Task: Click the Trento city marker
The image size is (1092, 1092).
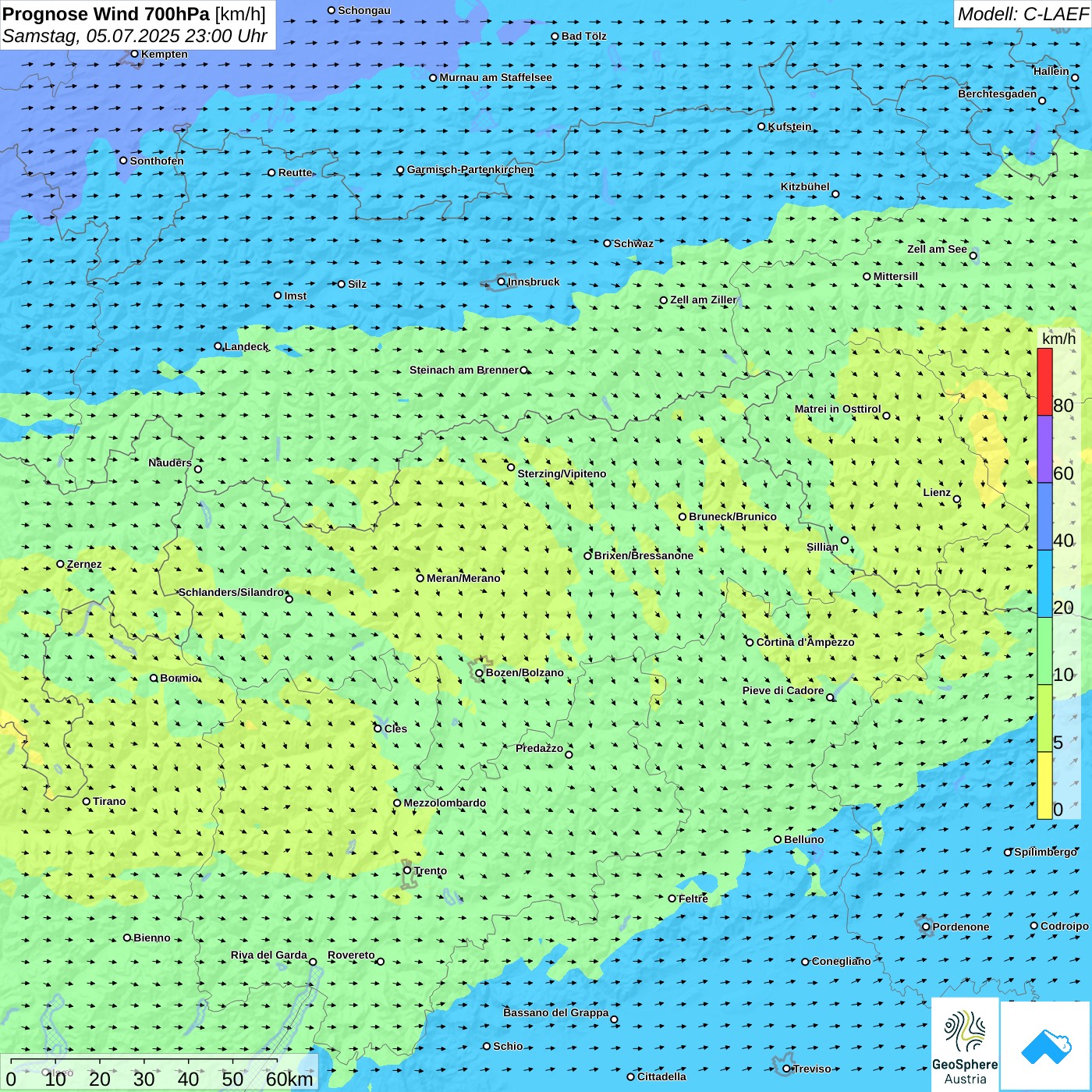Action: pos(407,870)
